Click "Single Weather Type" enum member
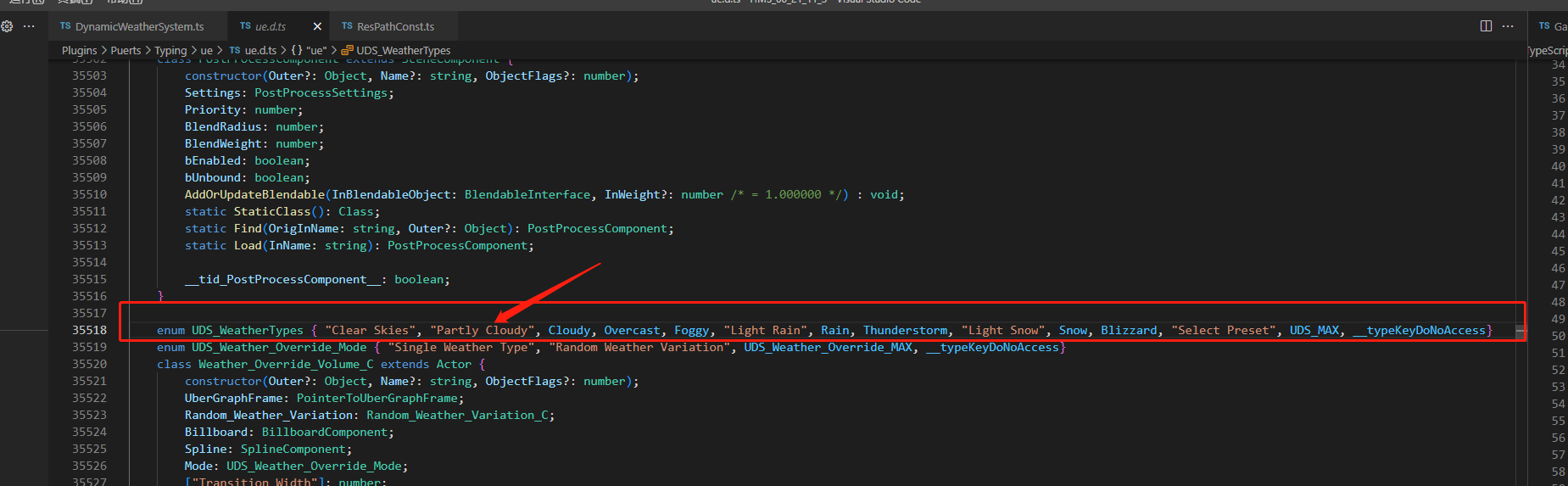This screenshot has height=486, width=1568. tap(461, 347)
